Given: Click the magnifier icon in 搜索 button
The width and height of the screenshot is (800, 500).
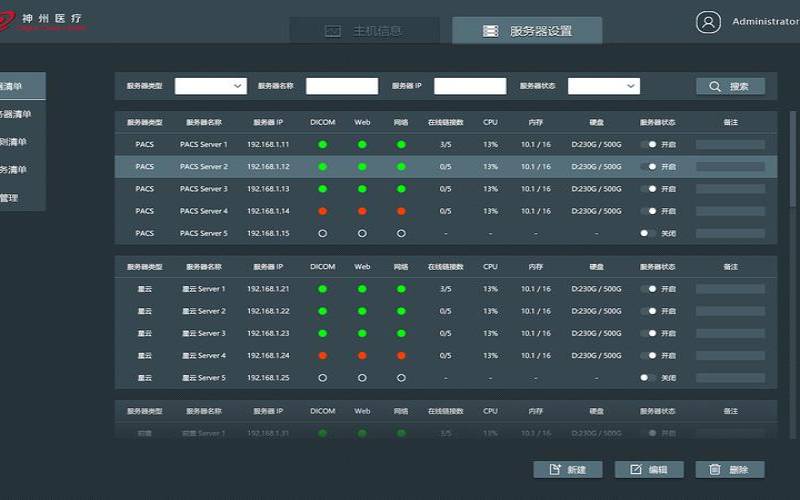Looking at the screenshot, I should pos(715,87).
